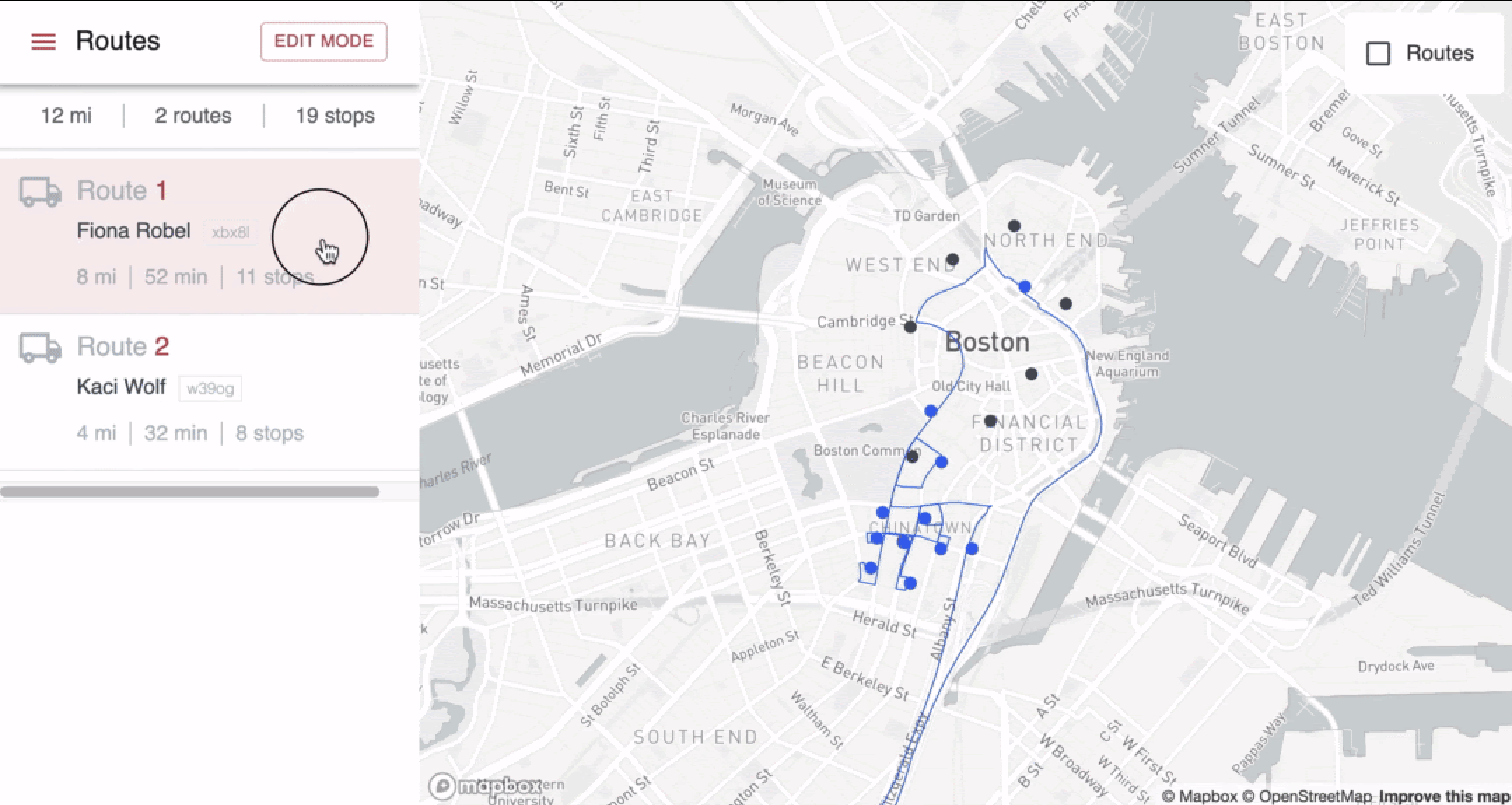Click the Route 2 truck icon
The image size is (1512, 805).
[40, 348]
